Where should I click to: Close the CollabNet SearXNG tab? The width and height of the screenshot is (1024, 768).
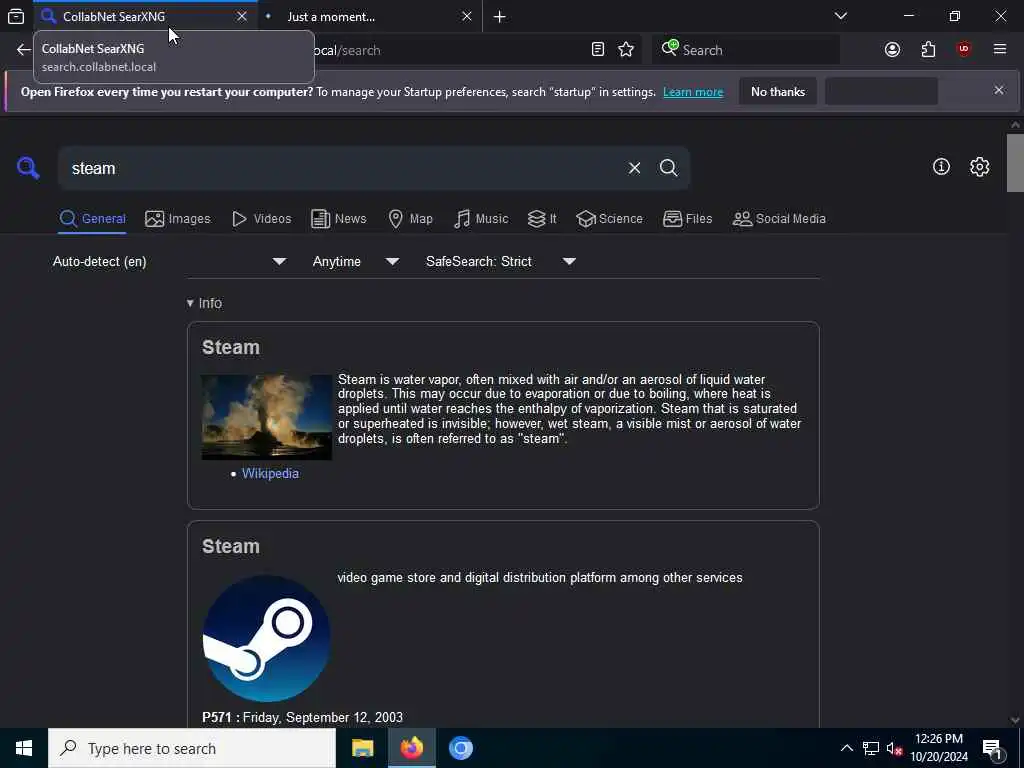pyautogui.click(x=242, y=16)
